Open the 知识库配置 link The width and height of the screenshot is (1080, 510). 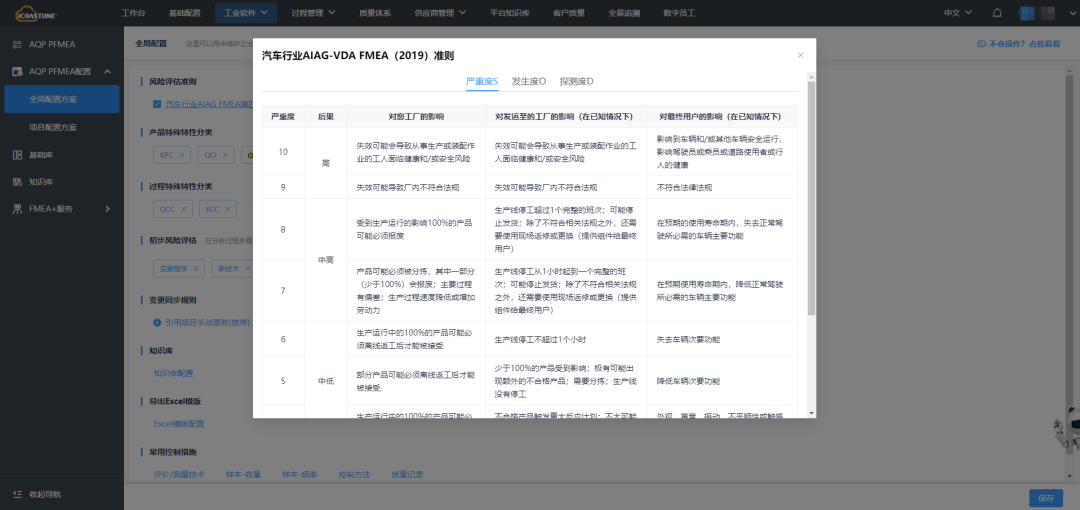(x=174, y=374)
